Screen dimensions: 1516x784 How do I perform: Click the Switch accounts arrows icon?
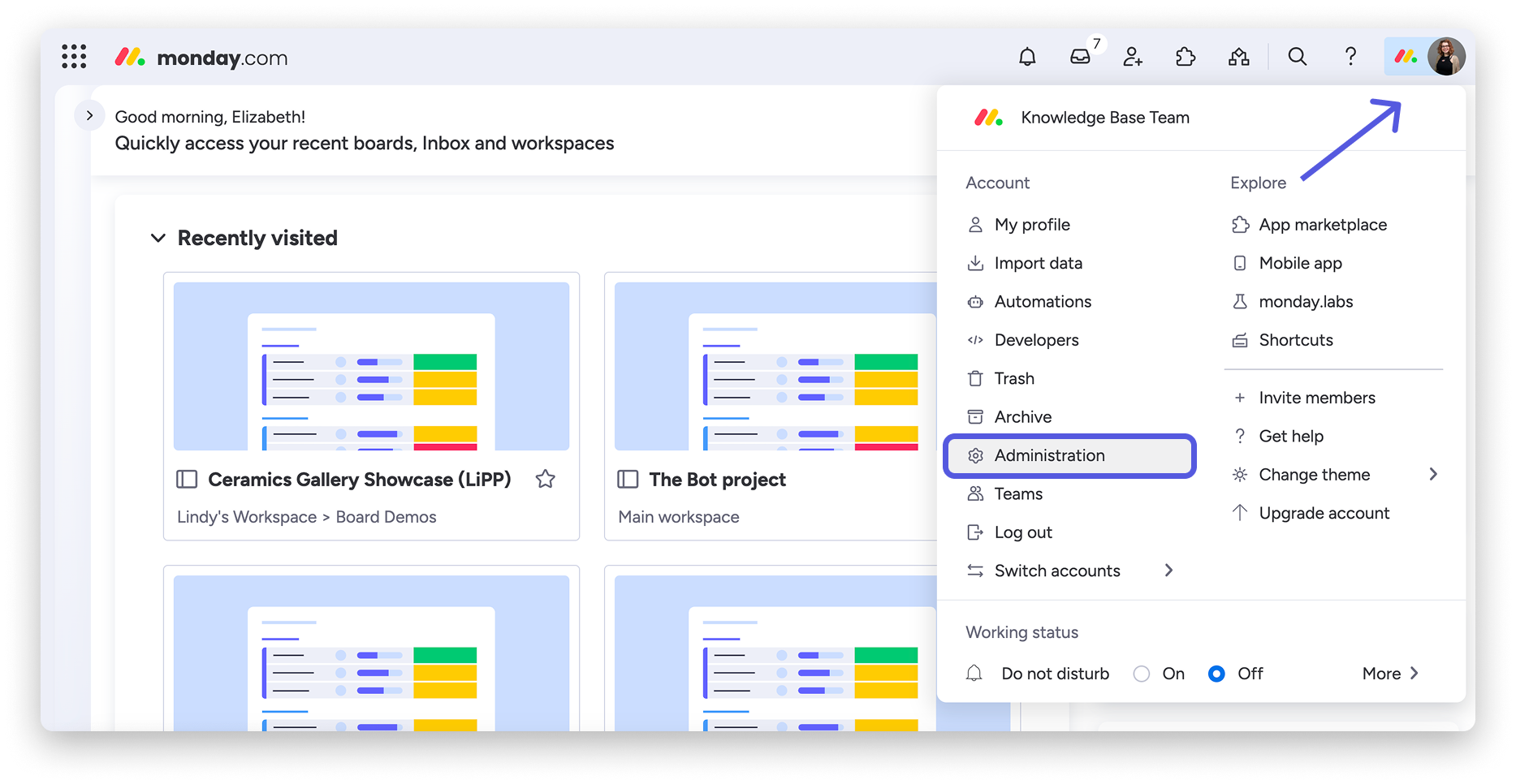pos(975,571)
